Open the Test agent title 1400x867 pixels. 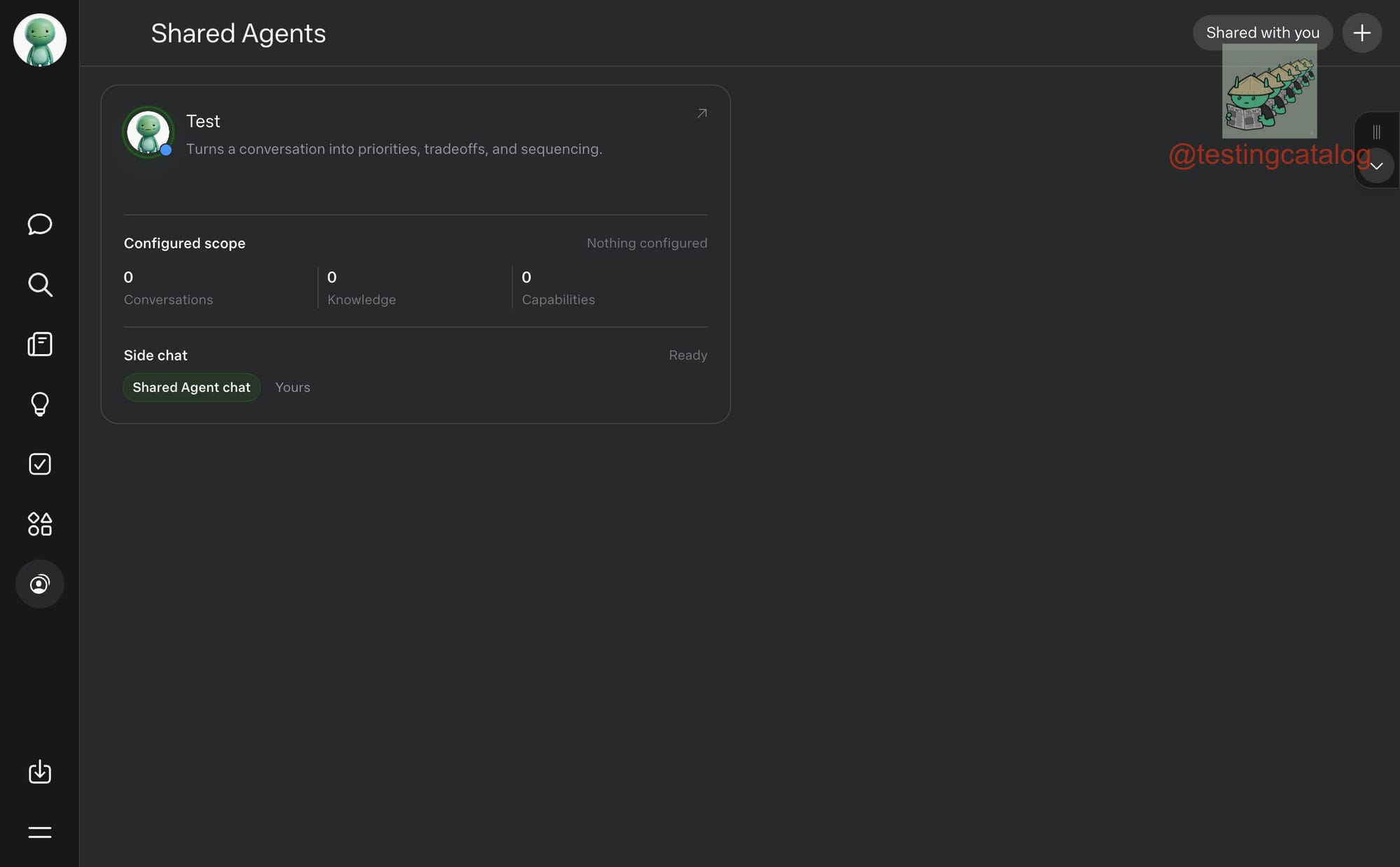pyautogui.click(x=203, y=122)
